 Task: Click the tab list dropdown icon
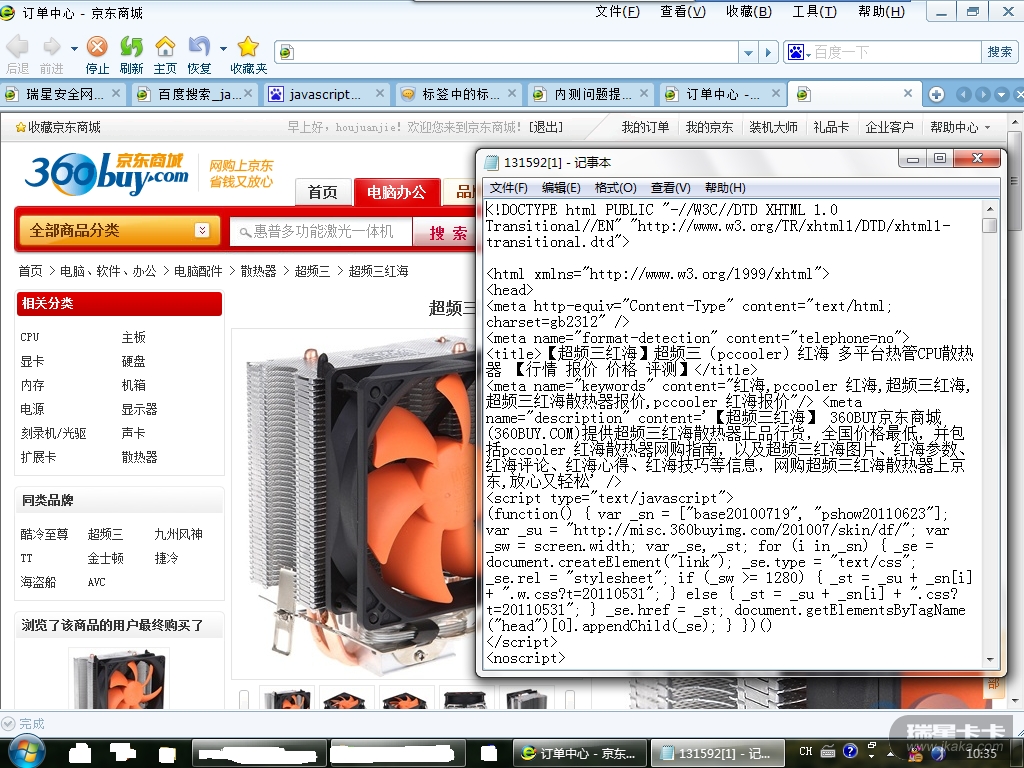coord(1001,95)
